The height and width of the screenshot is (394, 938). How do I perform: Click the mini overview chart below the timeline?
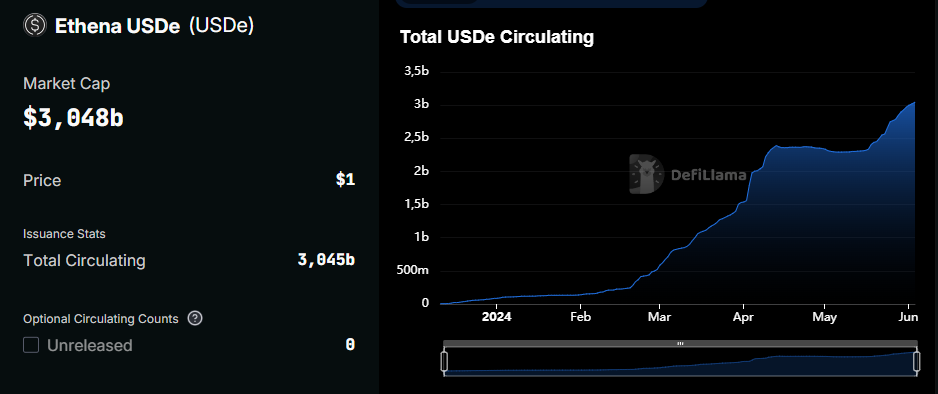point(681,363)
